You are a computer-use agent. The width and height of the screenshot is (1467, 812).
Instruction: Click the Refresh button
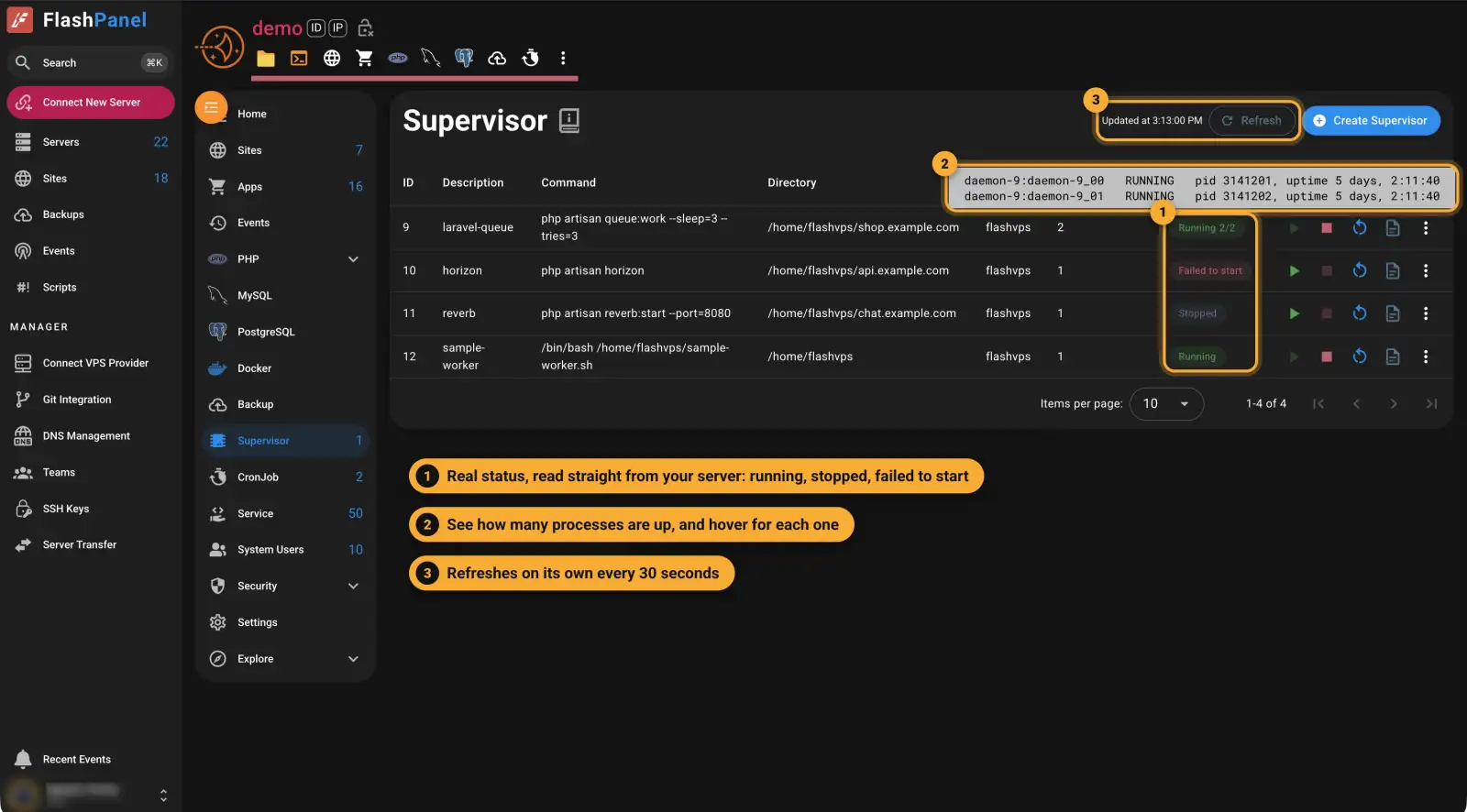pyautogui.click(x=1252, y=121)
